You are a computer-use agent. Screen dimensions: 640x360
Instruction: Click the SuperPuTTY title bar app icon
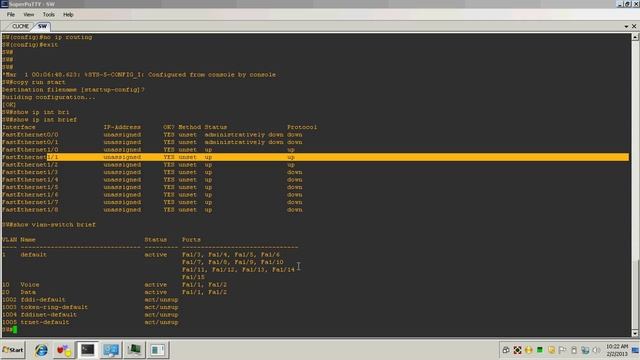click(4, 4)
